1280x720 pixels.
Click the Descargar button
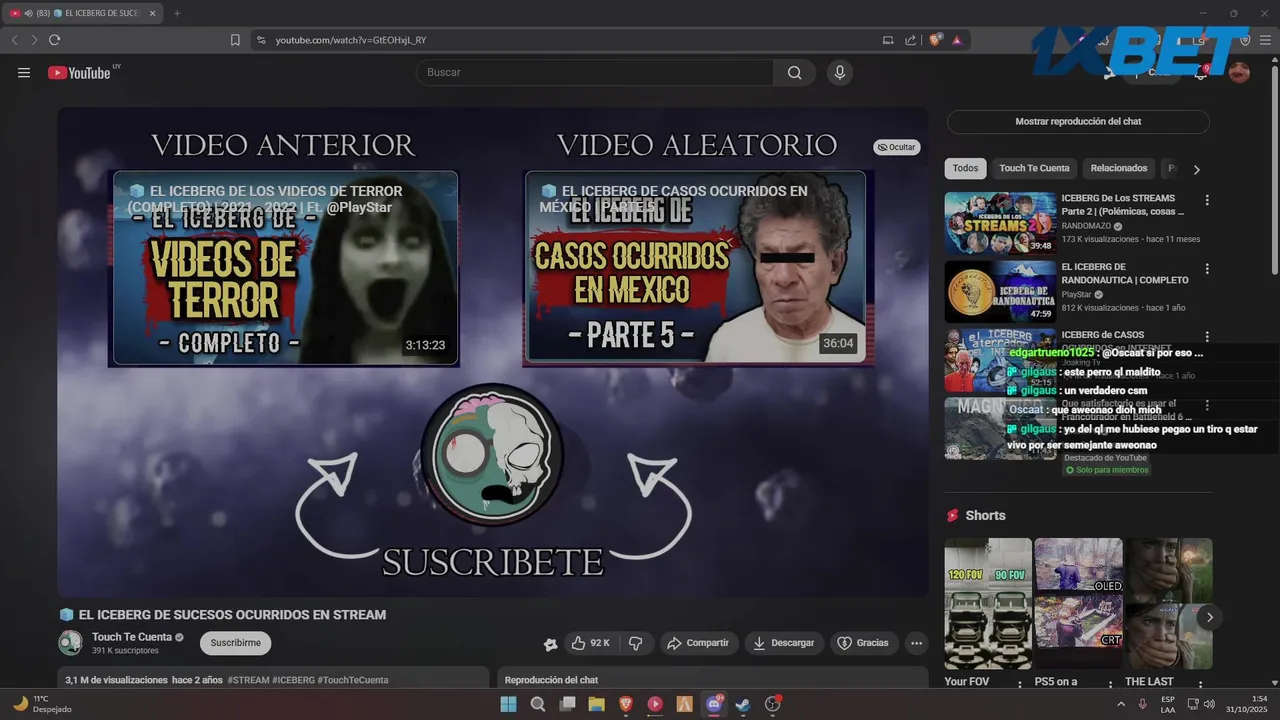[784, 643]
